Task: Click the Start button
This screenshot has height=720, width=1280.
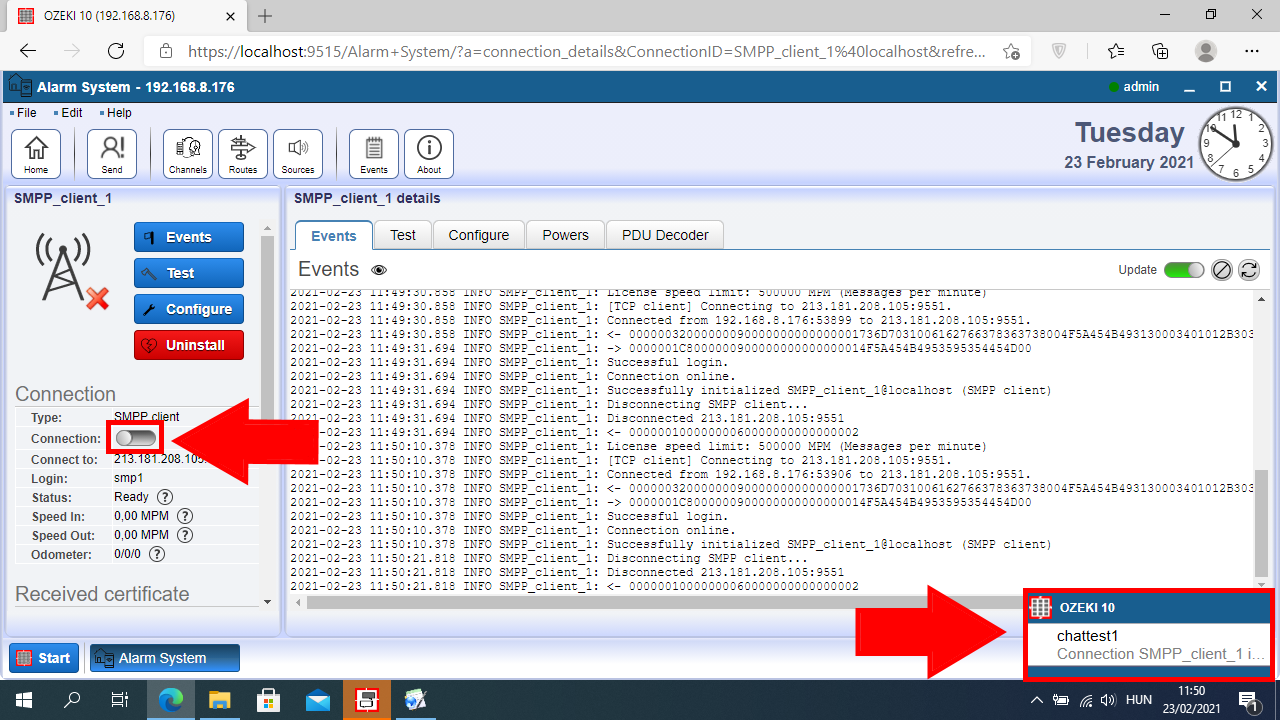Action: click(44, 658)
